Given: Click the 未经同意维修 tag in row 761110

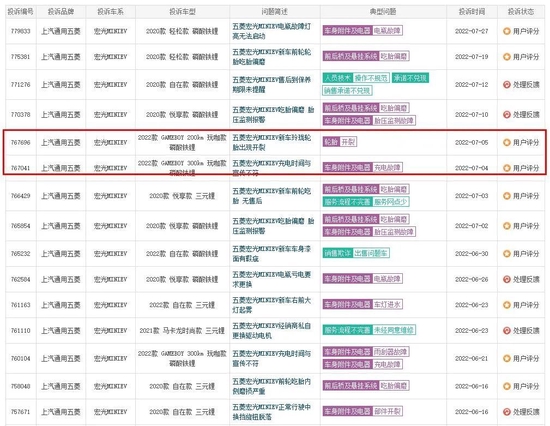Looking at the screenshot, I should click(394, 330).
